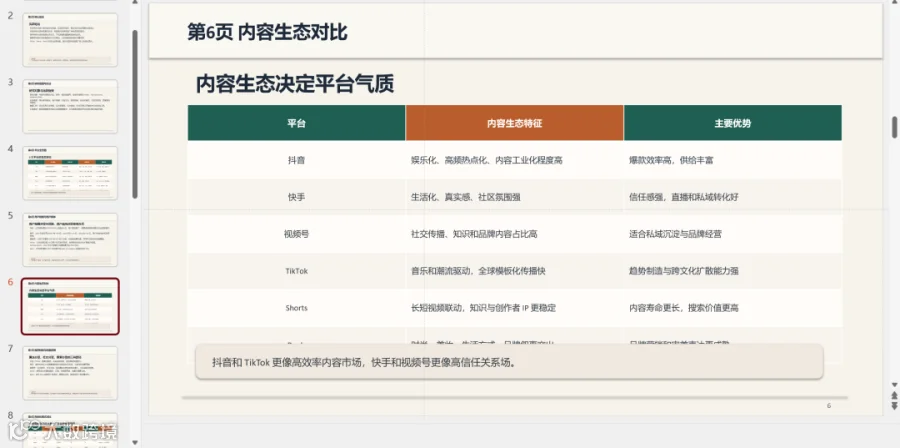
Task: Select slide 4 thumbnail with the table
Action: (70, 173)
